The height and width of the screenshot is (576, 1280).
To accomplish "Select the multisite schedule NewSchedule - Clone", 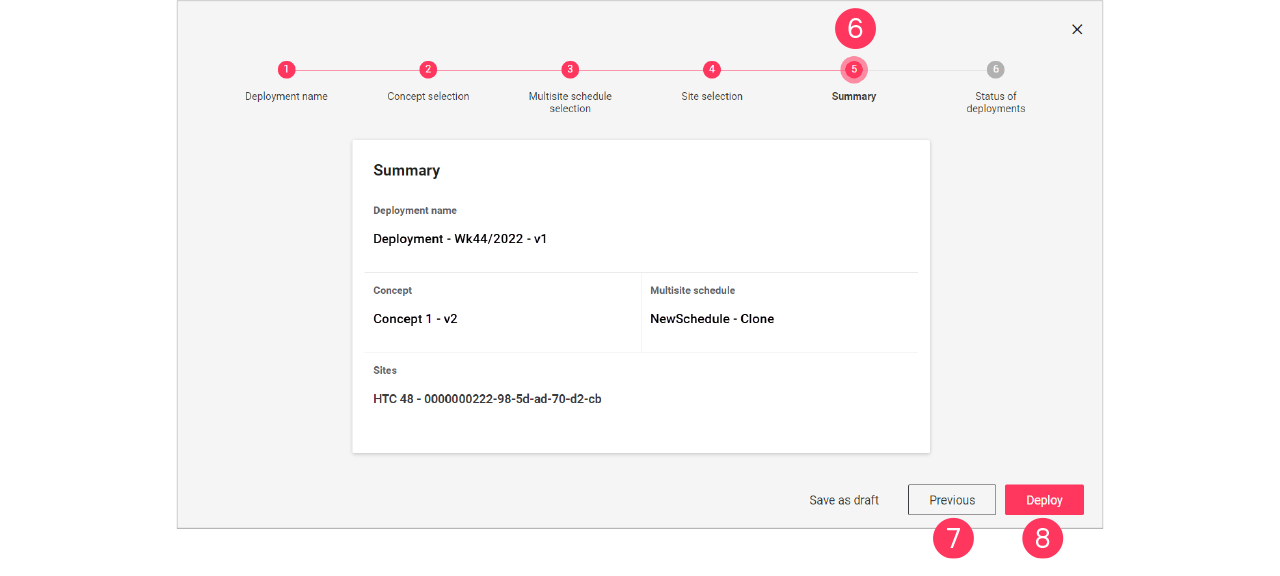I will pyautogui.click(x=711, y=318).
